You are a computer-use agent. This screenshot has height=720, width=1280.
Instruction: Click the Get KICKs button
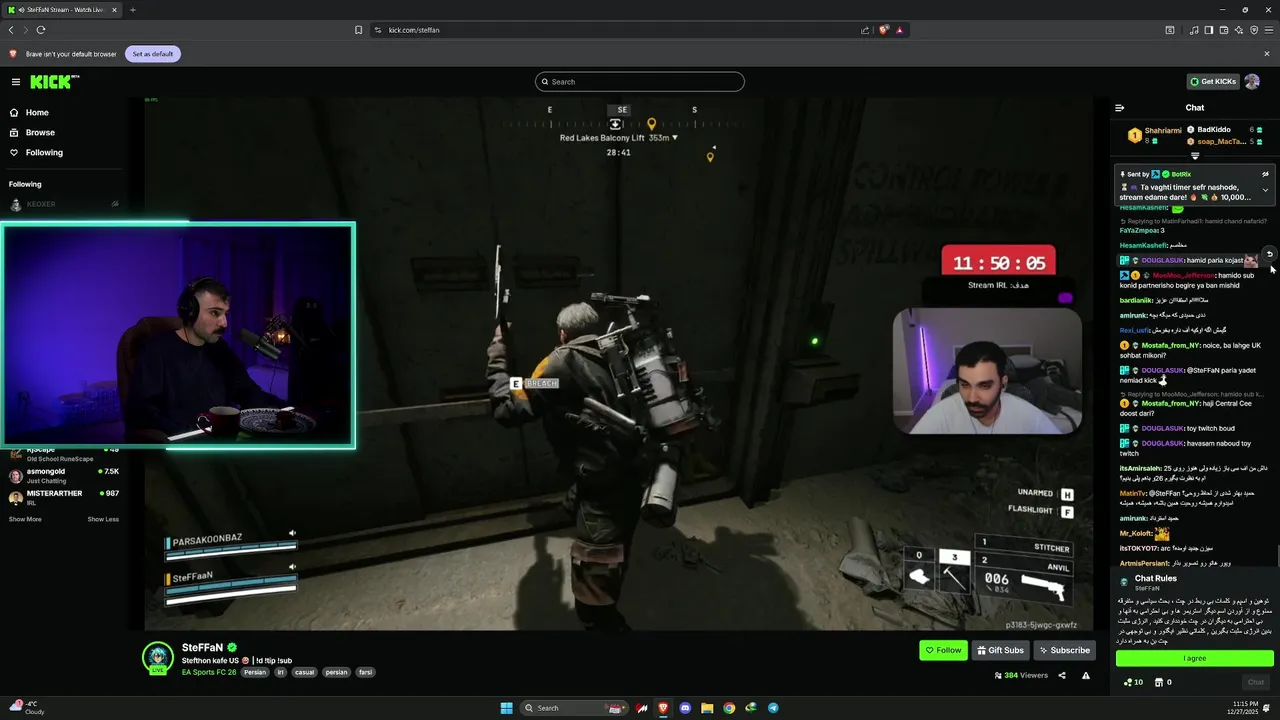1212,82
